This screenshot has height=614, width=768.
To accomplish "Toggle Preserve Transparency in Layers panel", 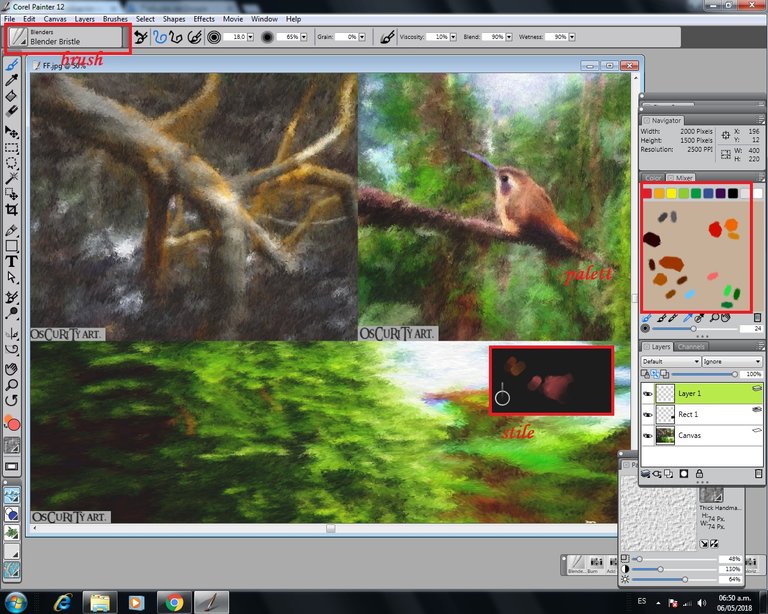I will 646,374.
